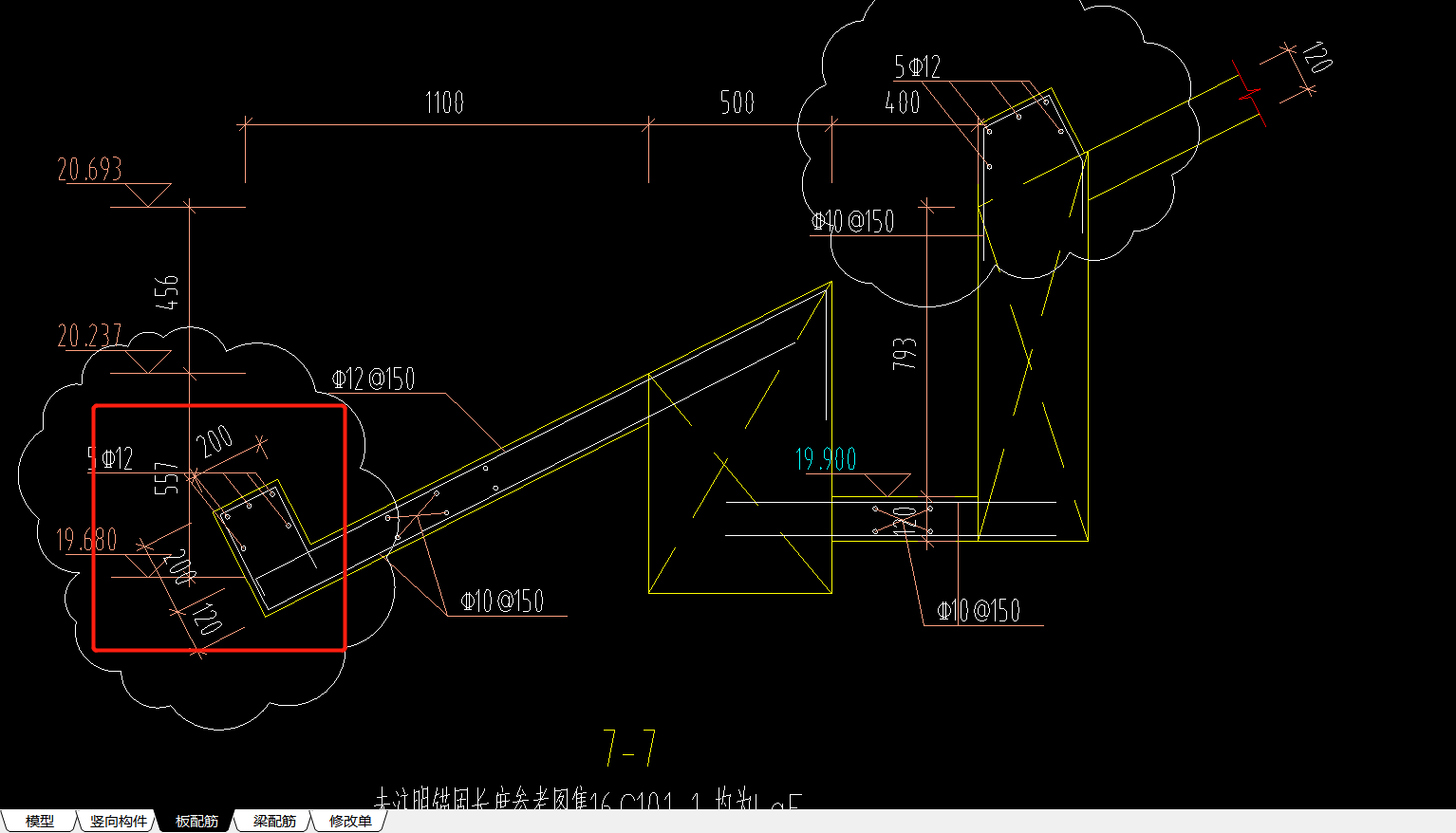Switch to the 模型 layout tab

click(x=40, y=822)
